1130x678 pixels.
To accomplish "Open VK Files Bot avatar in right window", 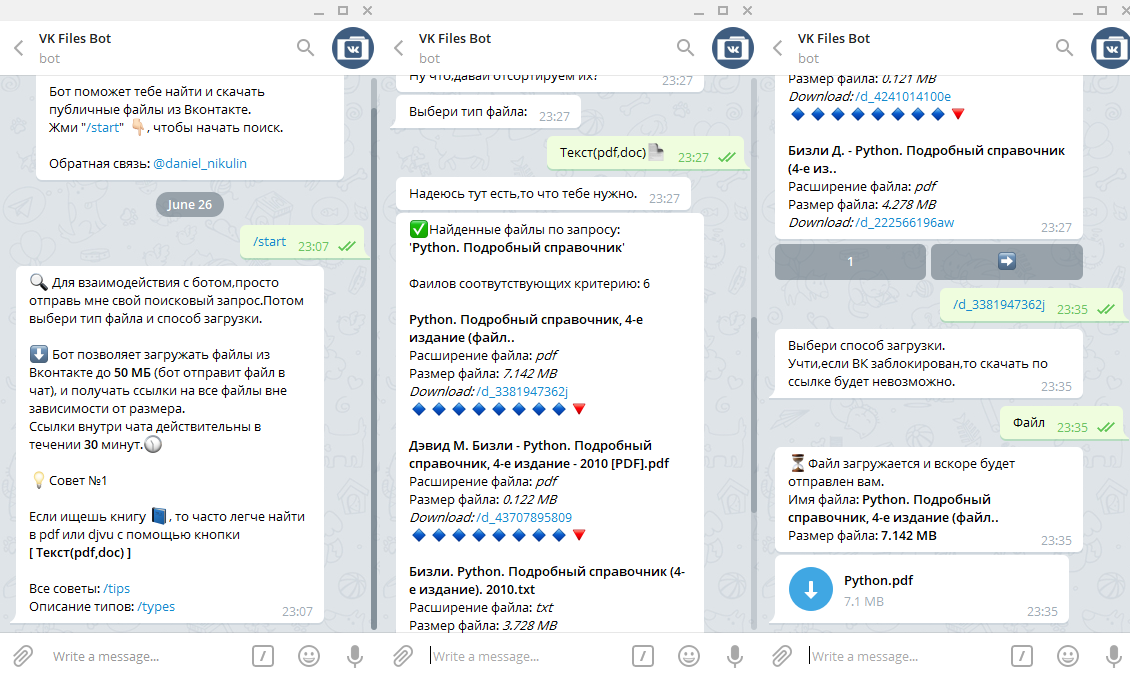I will pyautogui.click(x=1111, y=48).
